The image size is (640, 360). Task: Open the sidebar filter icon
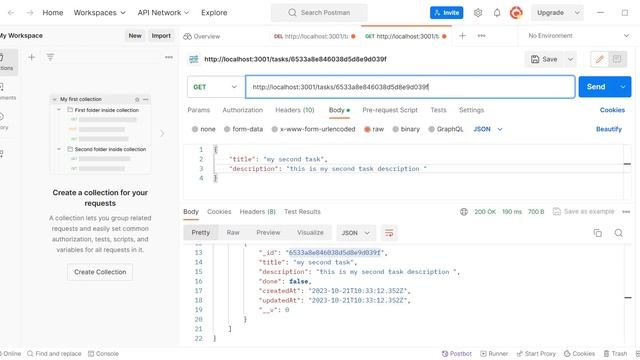coord(50,57)
